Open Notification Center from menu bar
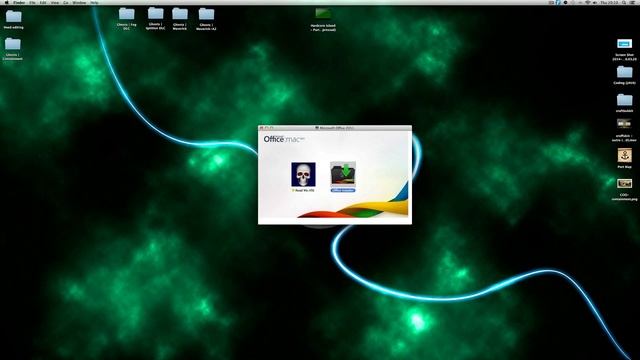This screenshot has width=640, height=360. pyautogui.click(x=632, y=2)
